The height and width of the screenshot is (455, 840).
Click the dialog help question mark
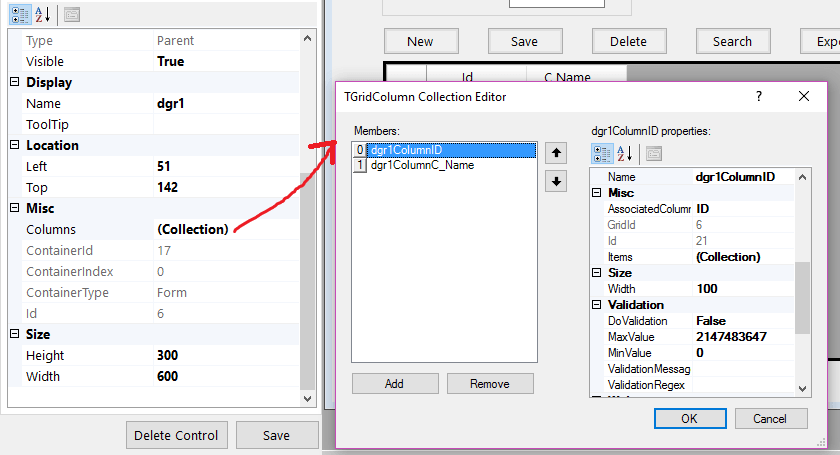[x=759, y=96]
